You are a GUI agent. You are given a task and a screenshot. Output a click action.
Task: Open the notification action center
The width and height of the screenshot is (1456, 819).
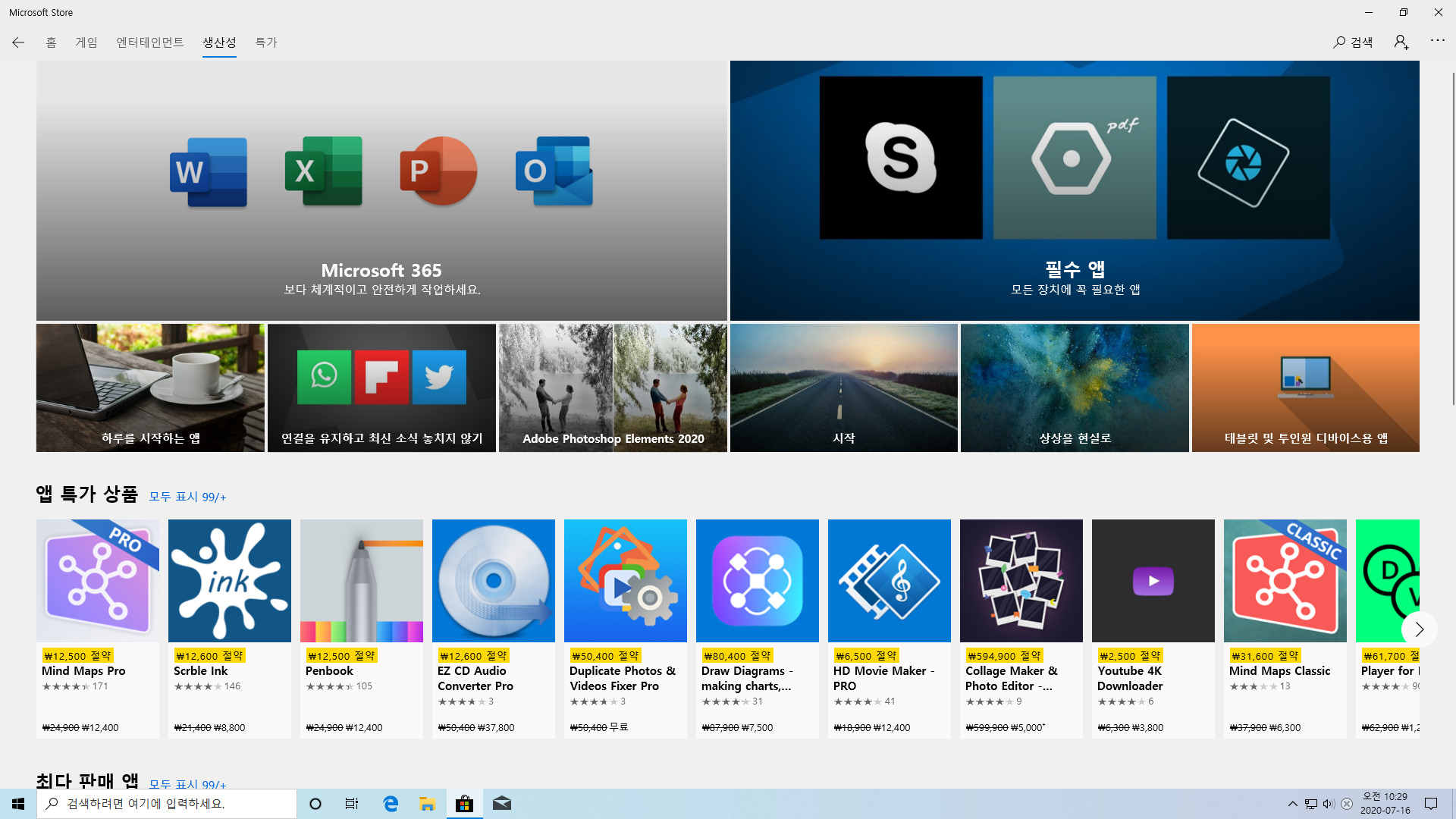point(1431,804)
